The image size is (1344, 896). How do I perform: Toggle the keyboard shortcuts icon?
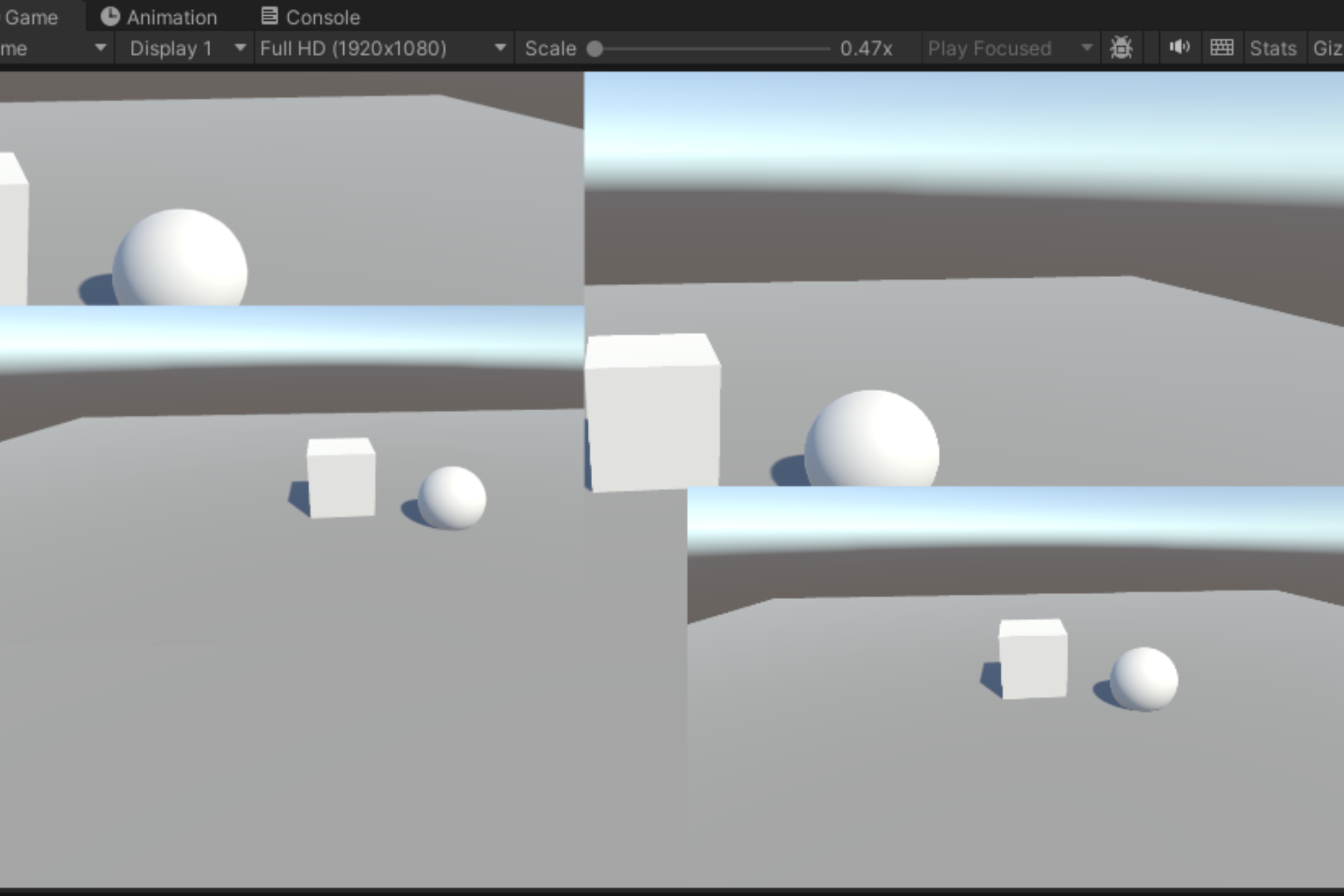(1221, 48)
